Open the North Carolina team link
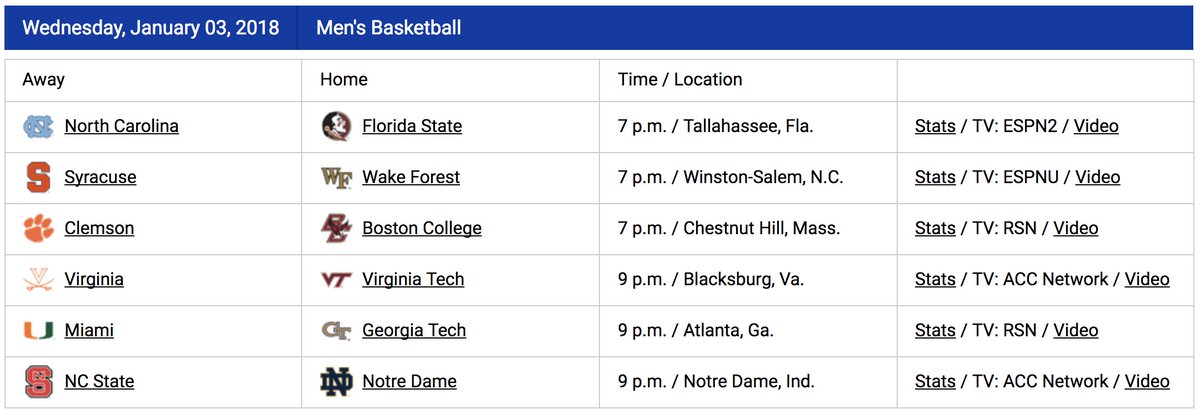This screenshot has width=1200, height=414. pyautogui.click(x=121, y=126)
